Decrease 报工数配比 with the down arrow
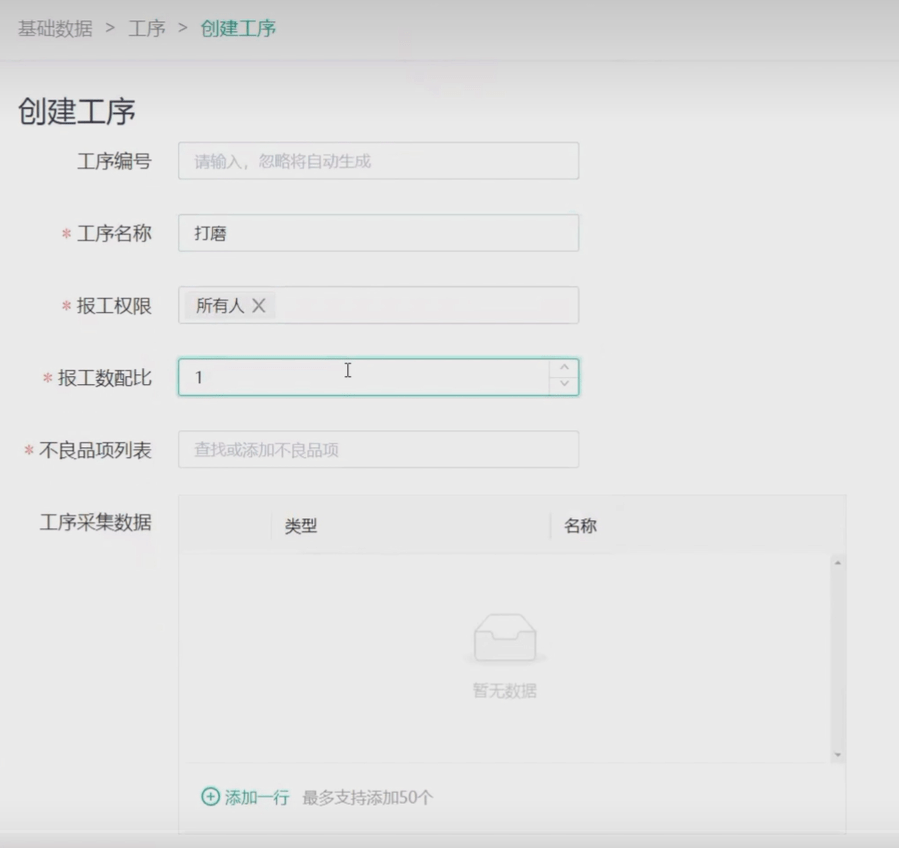 pos(565,385)
